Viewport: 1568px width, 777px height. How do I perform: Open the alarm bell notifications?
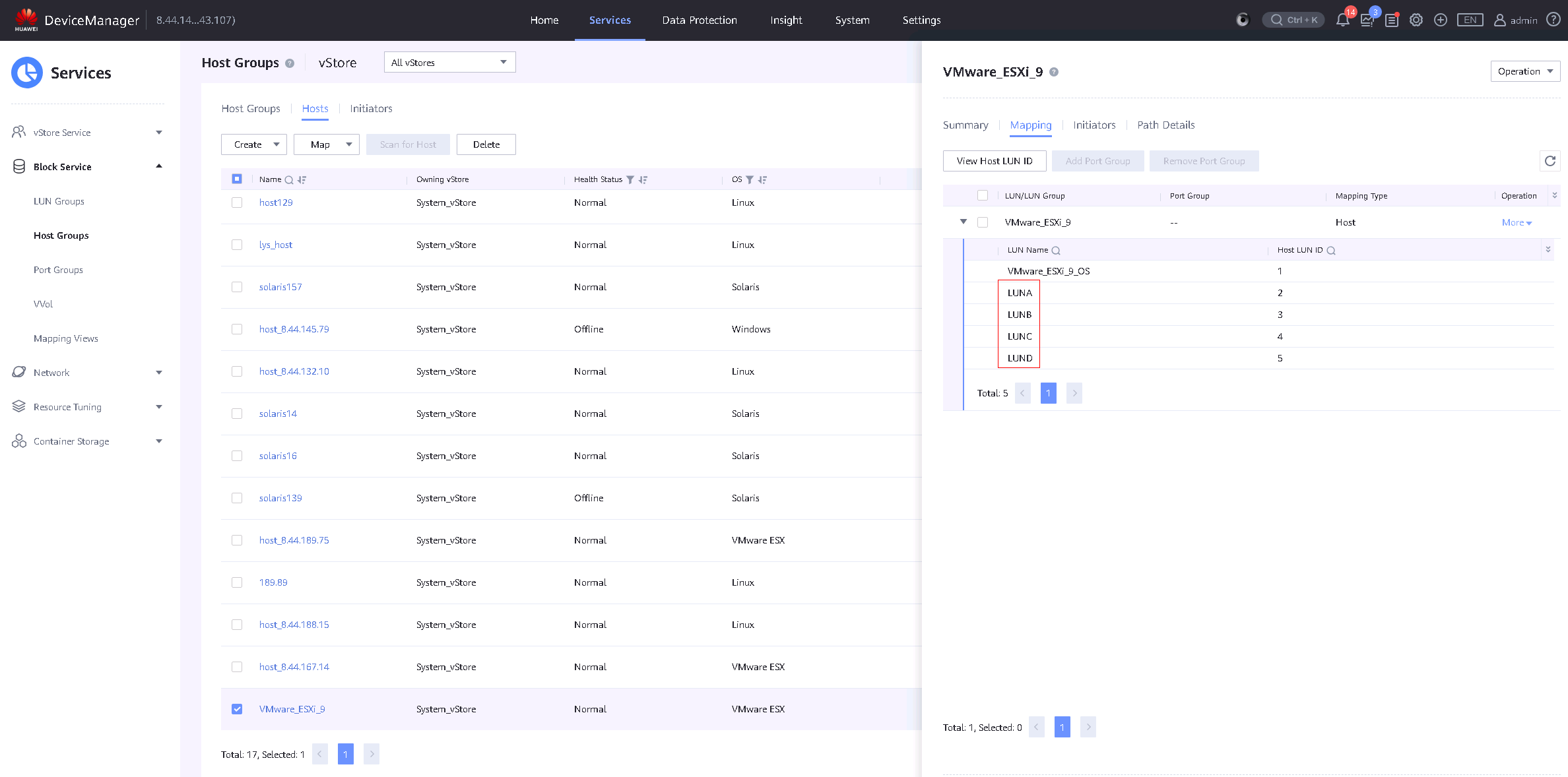1342,20
